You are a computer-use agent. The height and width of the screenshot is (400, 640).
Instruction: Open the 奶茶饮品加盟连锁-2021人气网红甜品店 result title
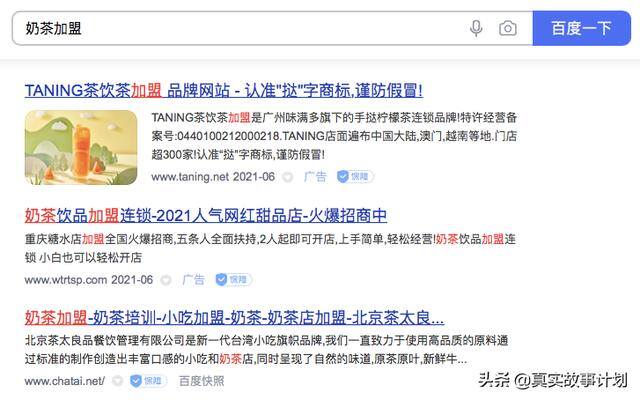point(206,215)
